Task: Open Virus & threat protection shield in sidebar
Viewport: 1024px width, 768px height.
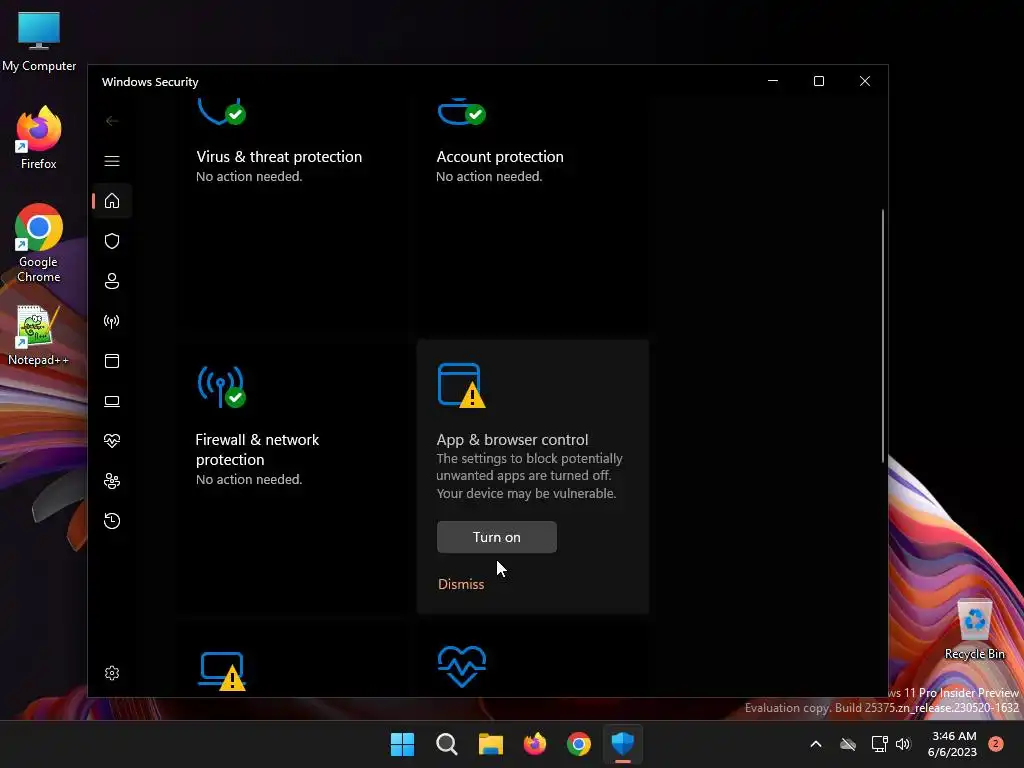Action: click(x=112, y=241)
